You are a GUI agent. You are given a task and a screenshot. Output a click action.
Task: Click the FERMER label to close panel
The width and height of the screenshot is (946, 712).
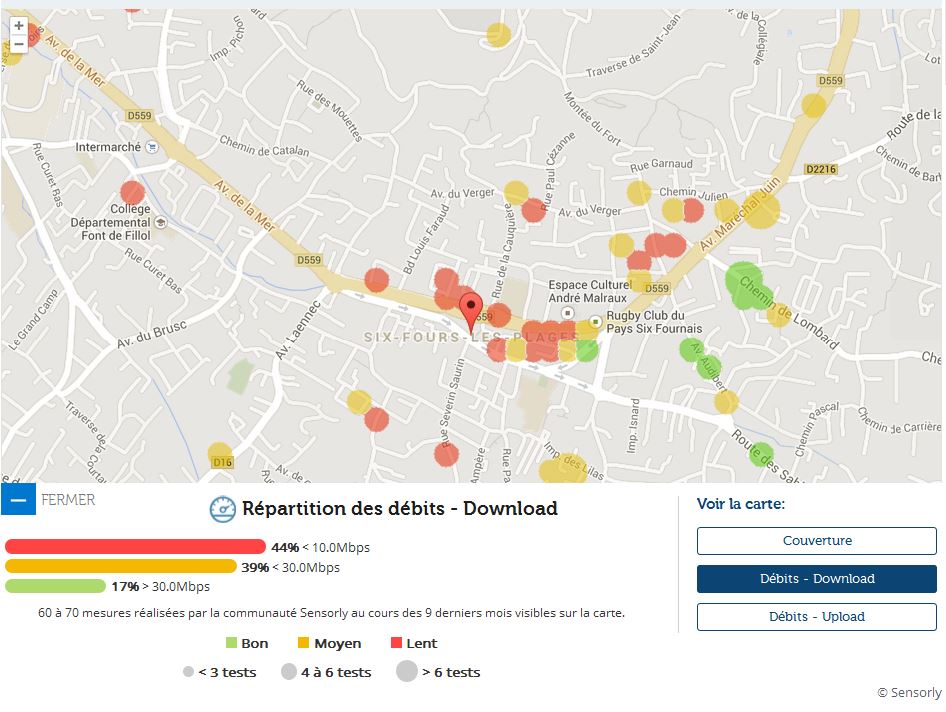(x=68, y=499)
